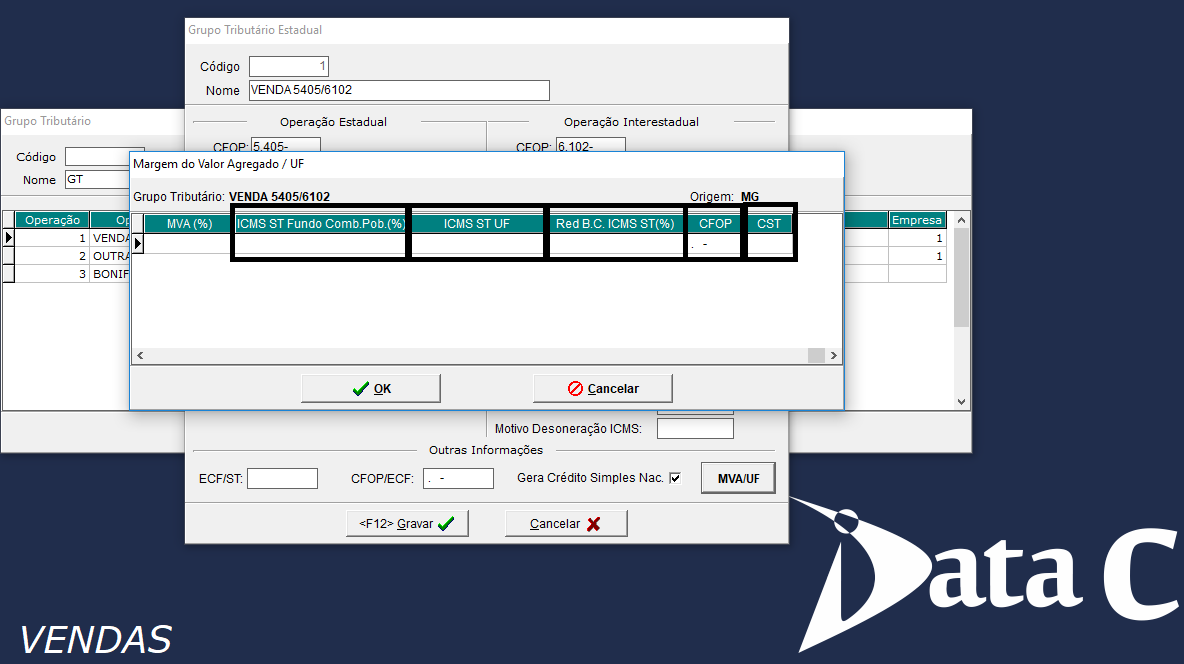
Task: Click scroll down arrow in Grupo Tributário window
Action: click(x=961, y=402)
